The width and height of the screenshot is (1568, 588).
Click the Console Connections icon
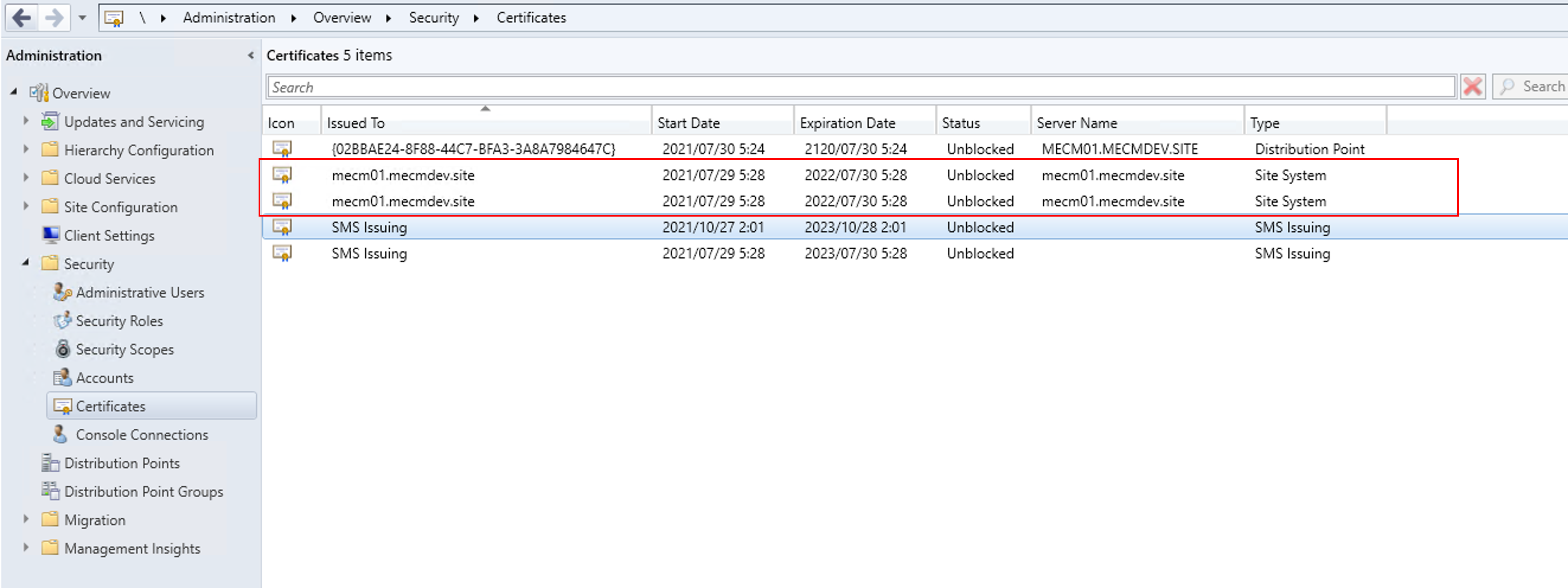pyautogui.click(x=60, y=434)
